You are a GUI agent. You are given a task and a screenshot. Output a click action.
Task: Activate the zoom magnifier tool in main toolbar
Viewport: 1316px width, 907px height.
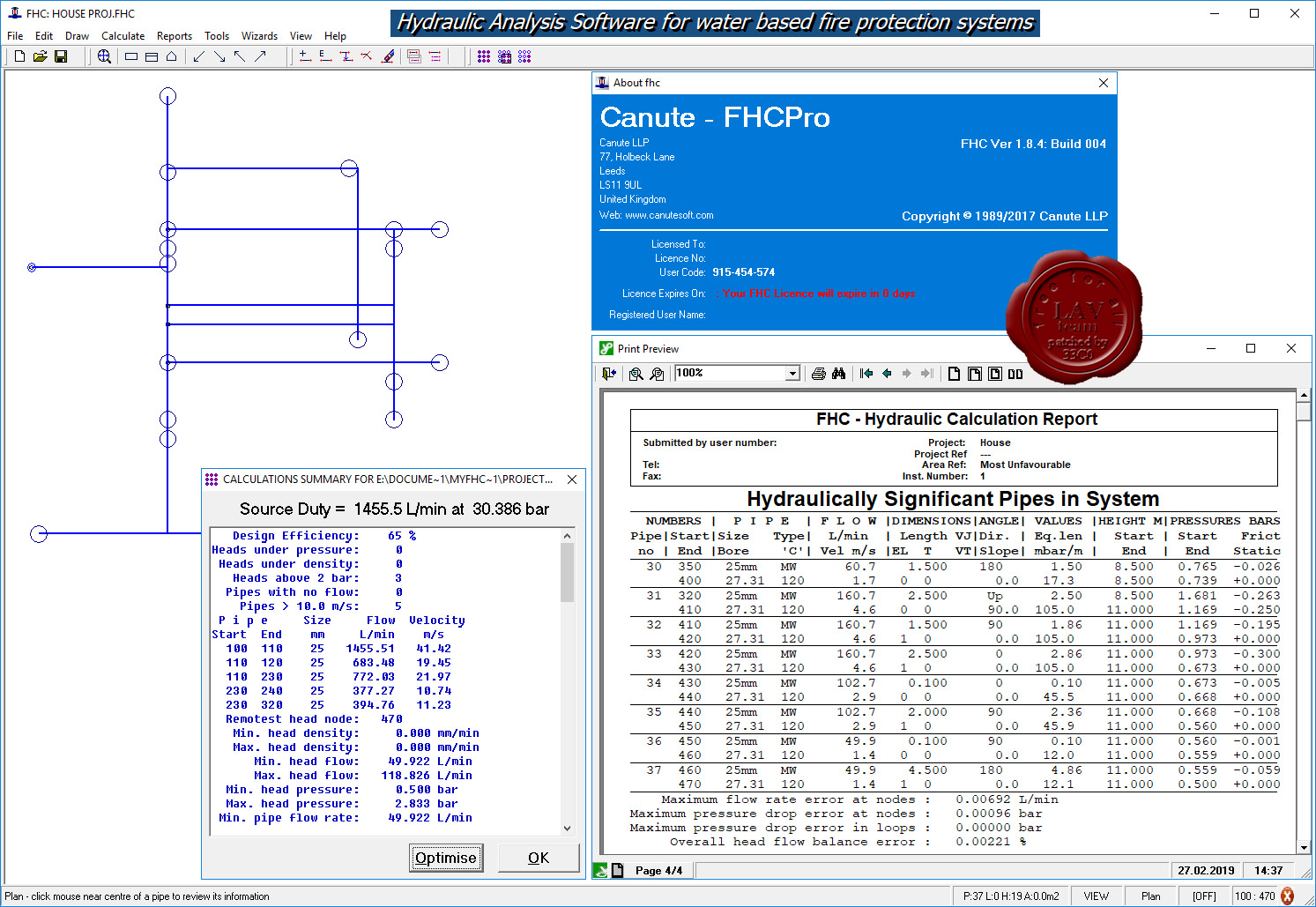point(104,56)
